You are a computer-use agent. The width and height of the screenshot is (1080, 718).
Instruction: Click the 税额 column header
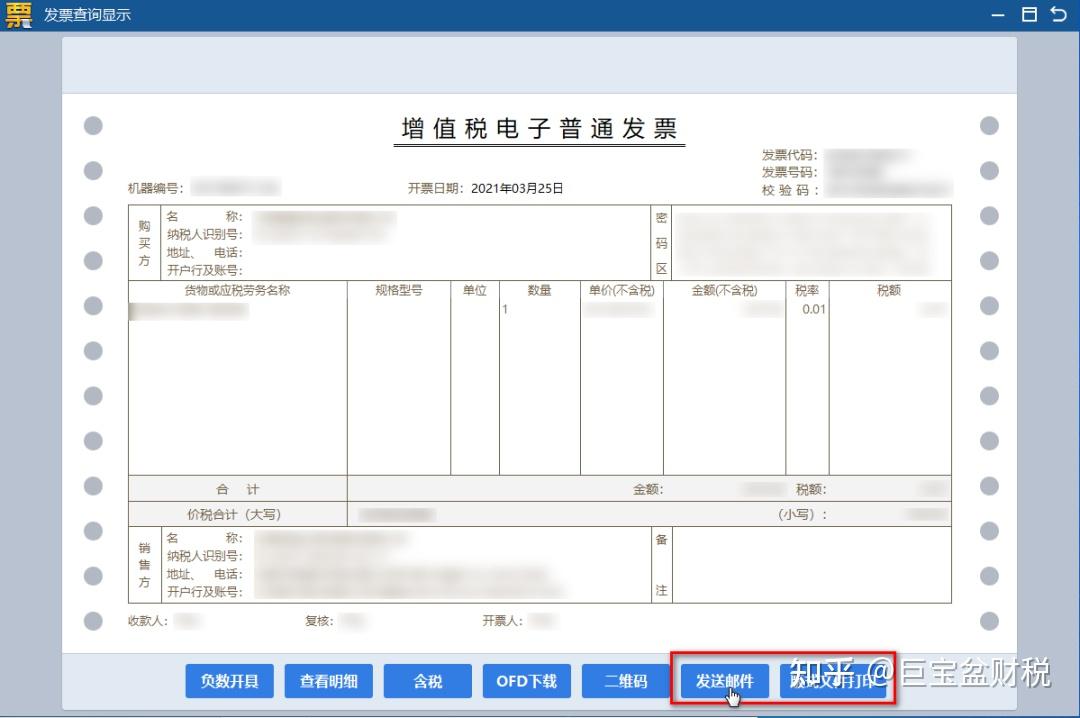[x=889, y=290]
